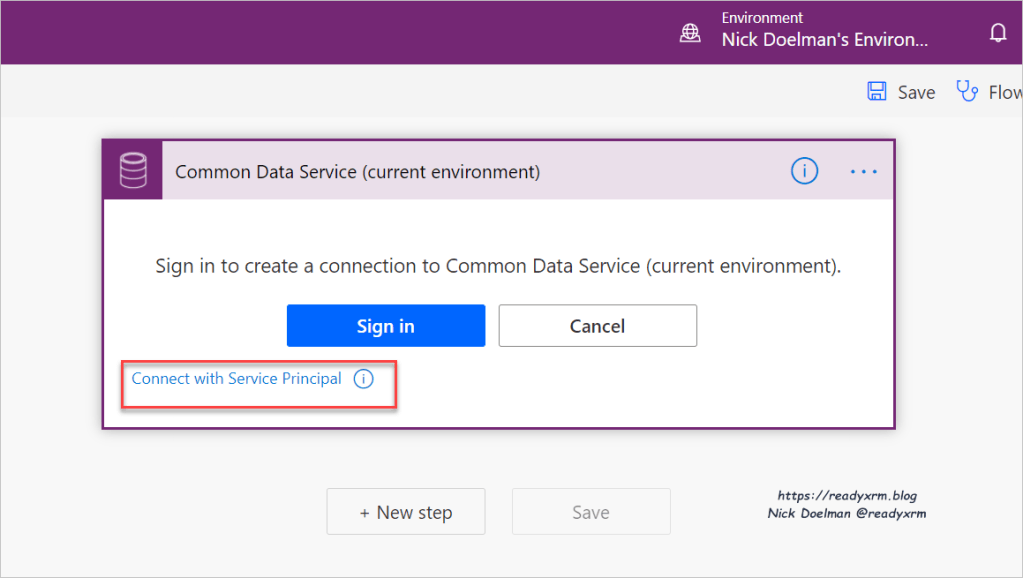
Task: Expand the Nick Doelman's Environment picker
Action: [x=824, y=40]
